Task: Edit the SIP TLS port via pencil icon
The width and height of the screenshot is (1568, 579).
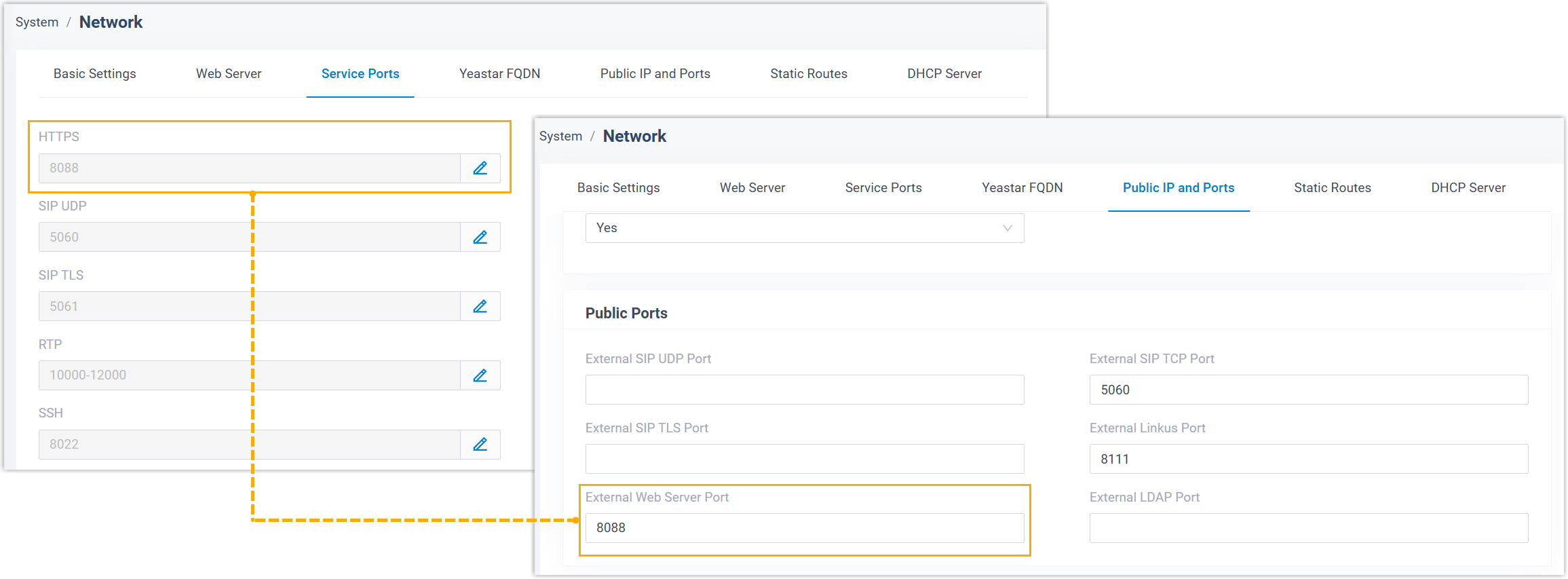Action: (x=480, y=307)
